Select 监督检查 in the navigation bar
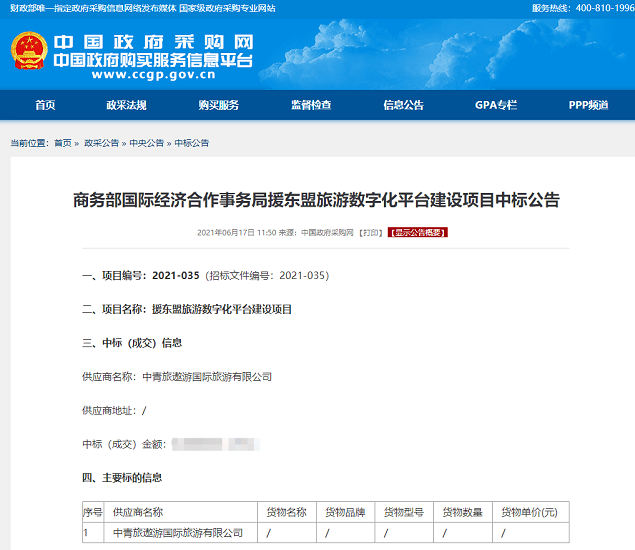This screenshot has height=550, width=635. point(311,105)
